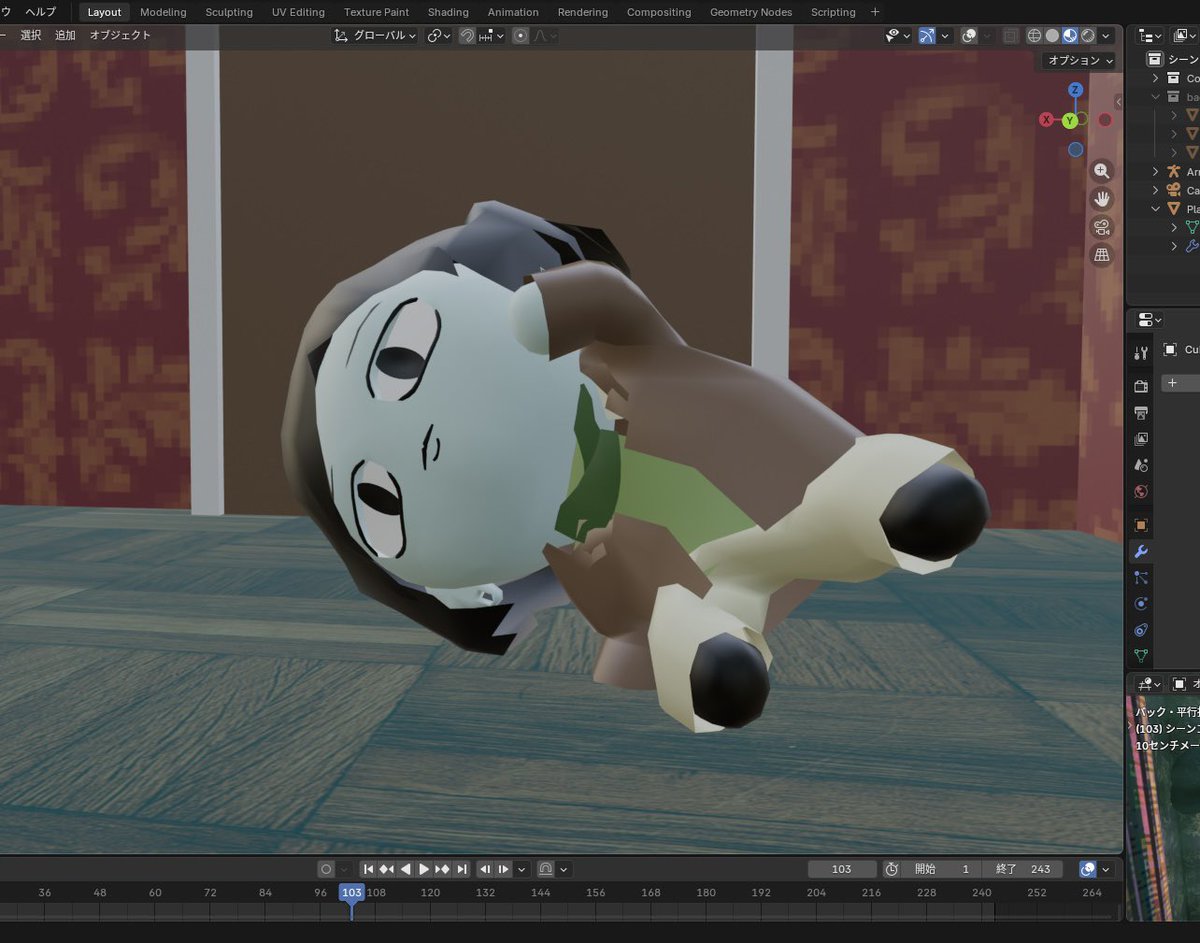The width and height of the screenshot is (1200, 943).
Task: Open the Scene properties tab
Action: point(1141,465)
